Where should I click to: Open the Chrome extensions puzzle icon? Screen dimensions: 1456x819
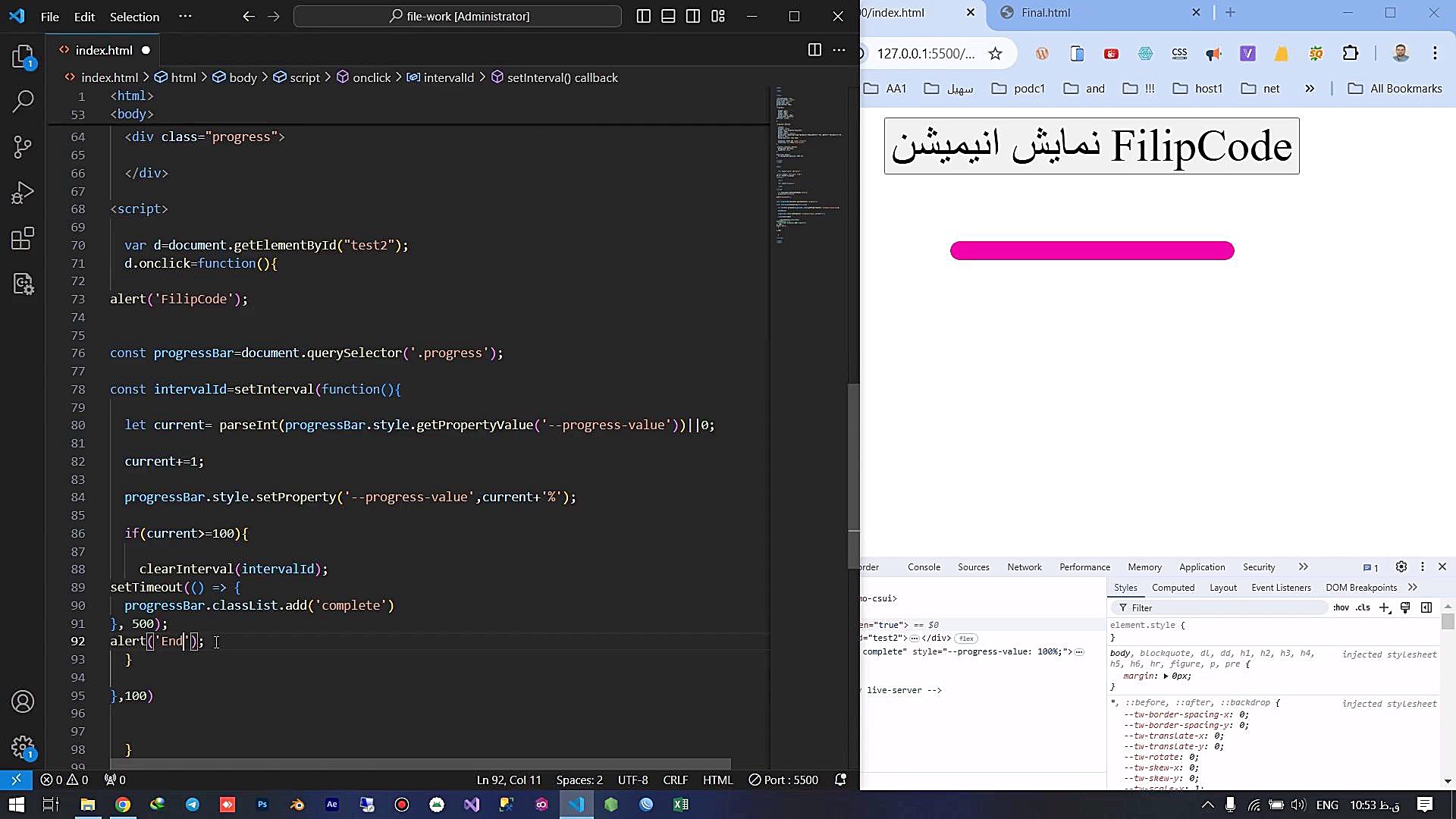1351,53
